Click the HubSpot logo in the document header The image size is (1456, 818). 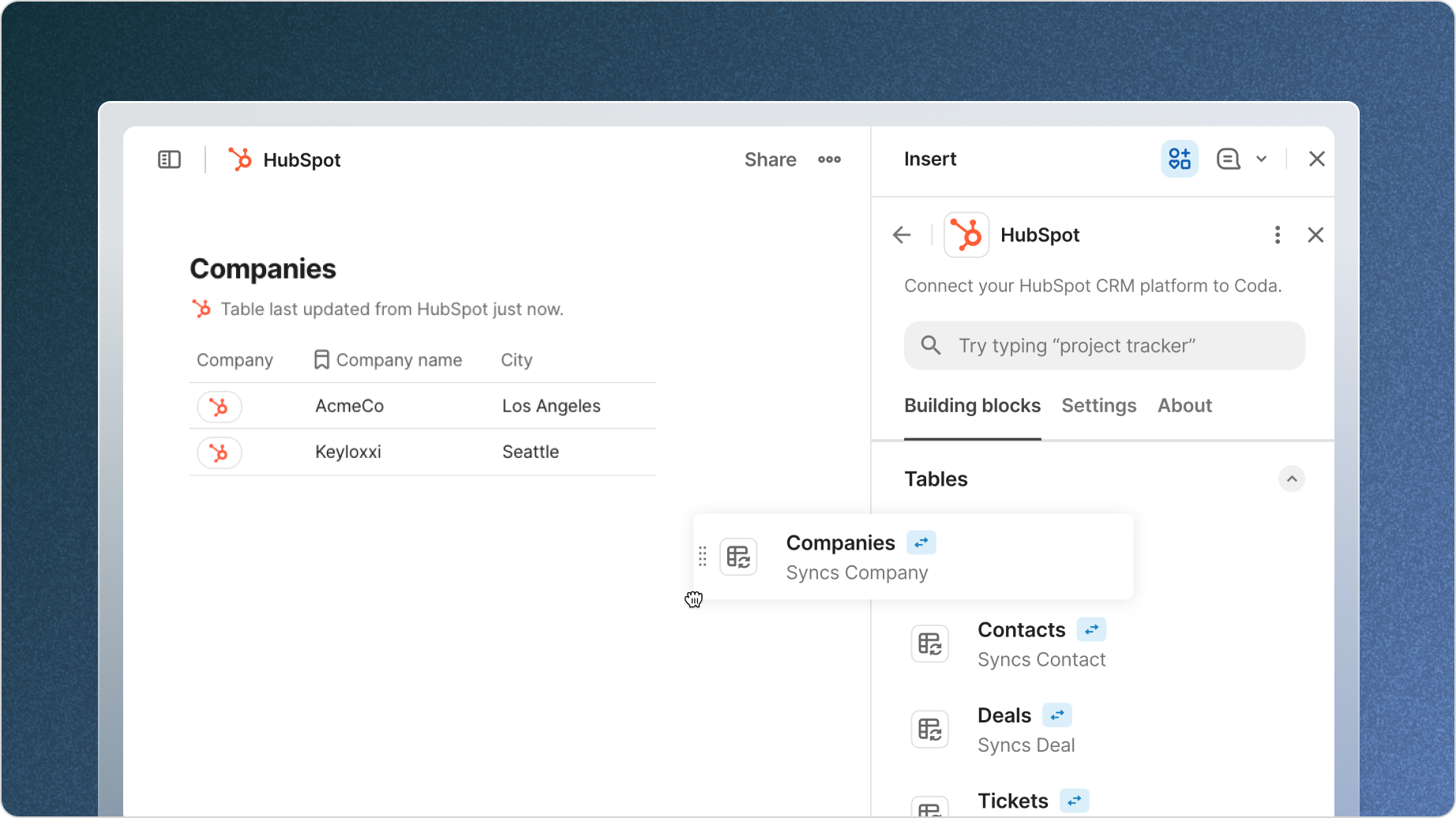point(241,159)
